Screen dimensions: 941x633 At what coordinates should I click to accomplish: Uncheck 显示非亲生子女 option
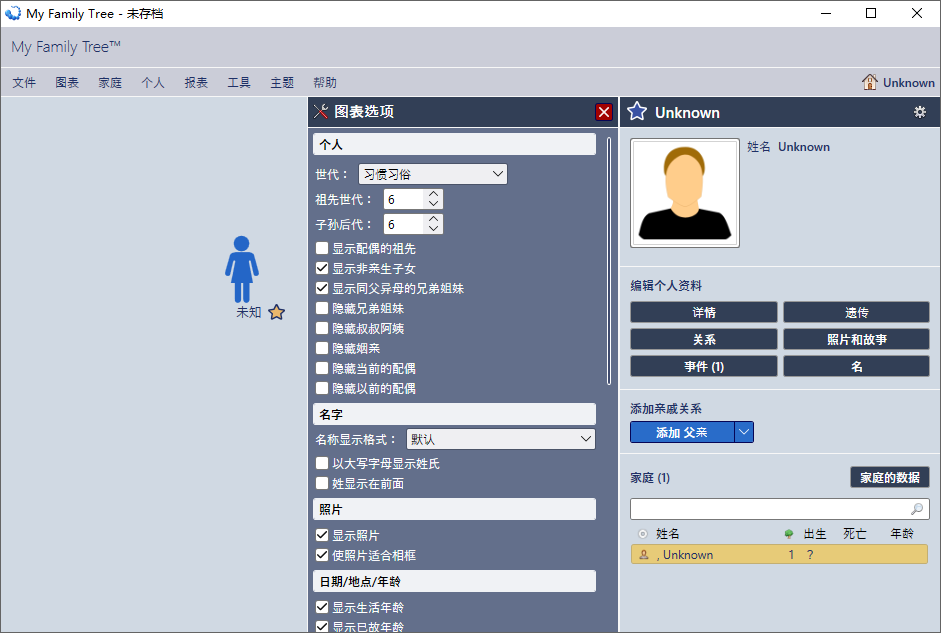pos(322,268)
